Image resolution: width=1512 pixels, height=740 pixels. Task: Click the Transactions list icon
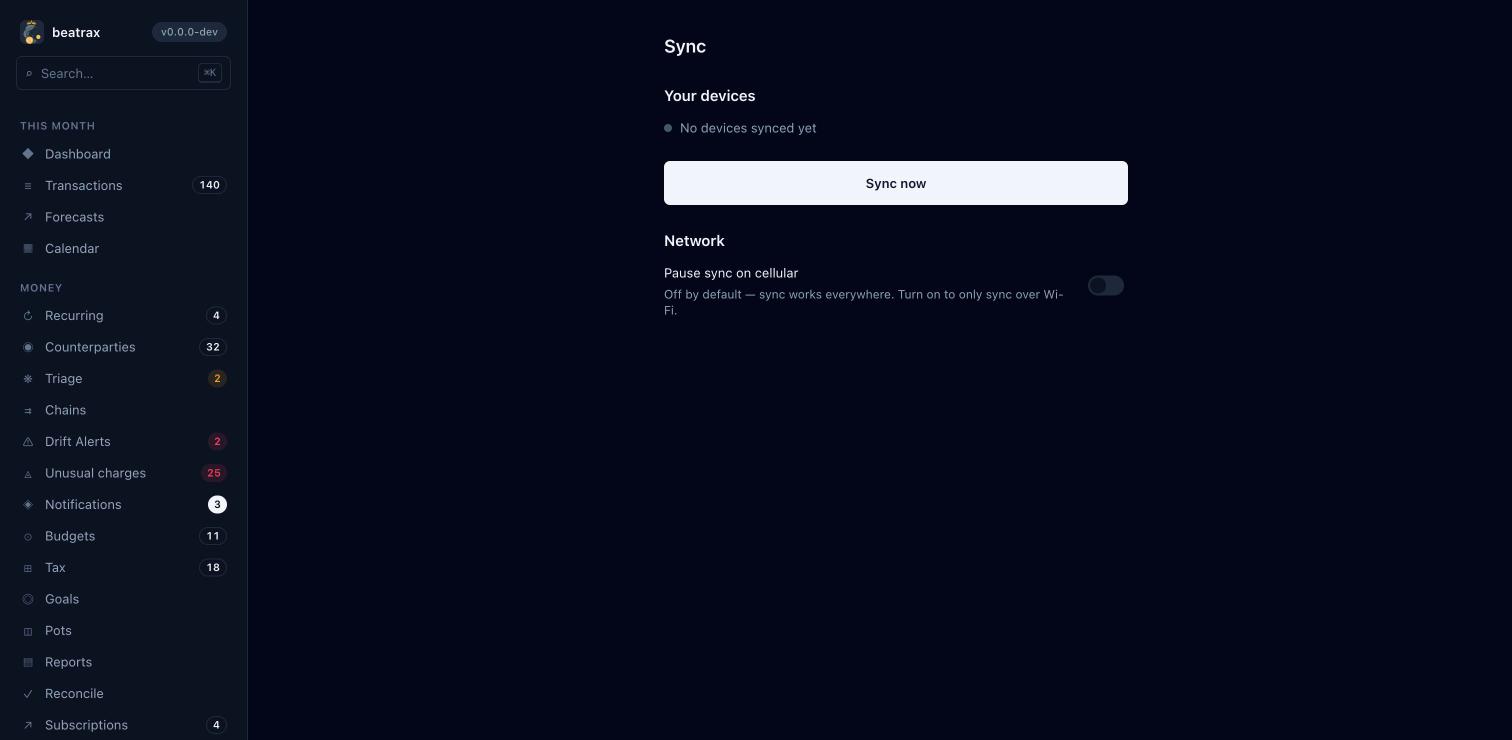tap(28, 186)
